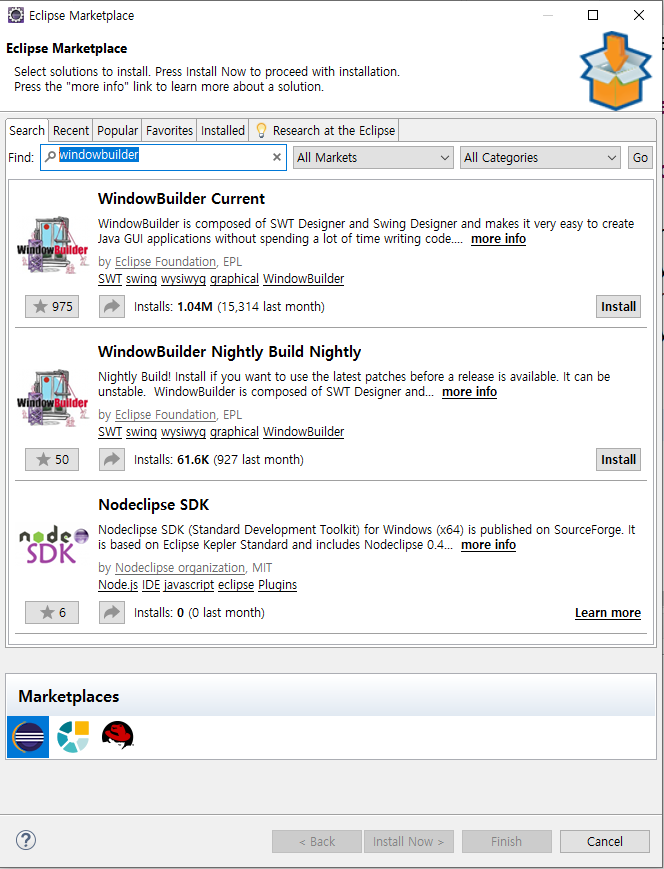Click Learn more for Nodeclipse SDK
Image resolution: width=664 pixels, height=869 pixels.
608,612
